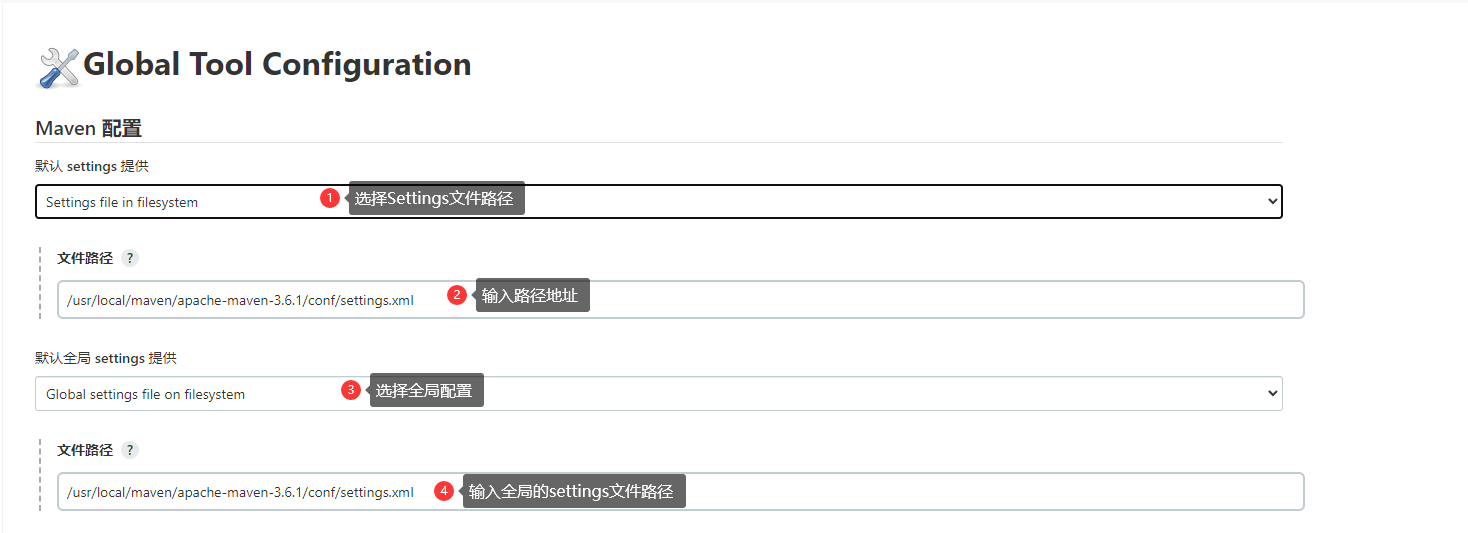1468x533 pixels.
Task: Click help icon beside first 文件路径 label
Action: (130, 258)
